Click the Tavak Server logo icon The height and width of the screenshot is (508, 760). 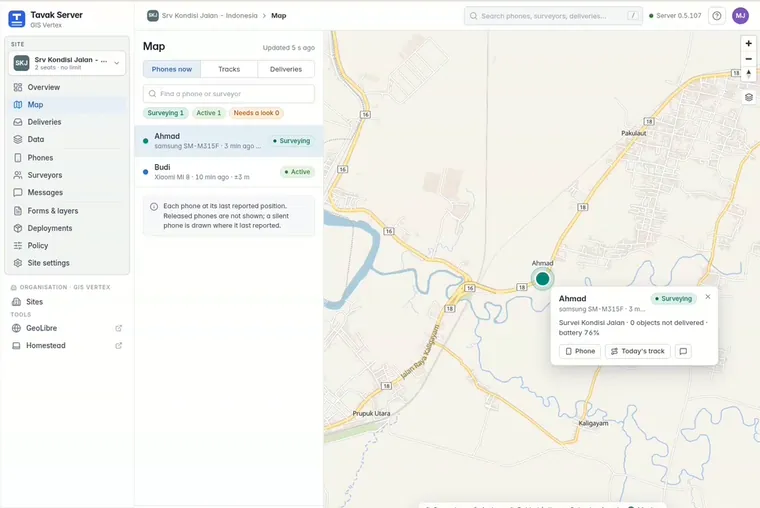tap(16, 19)
